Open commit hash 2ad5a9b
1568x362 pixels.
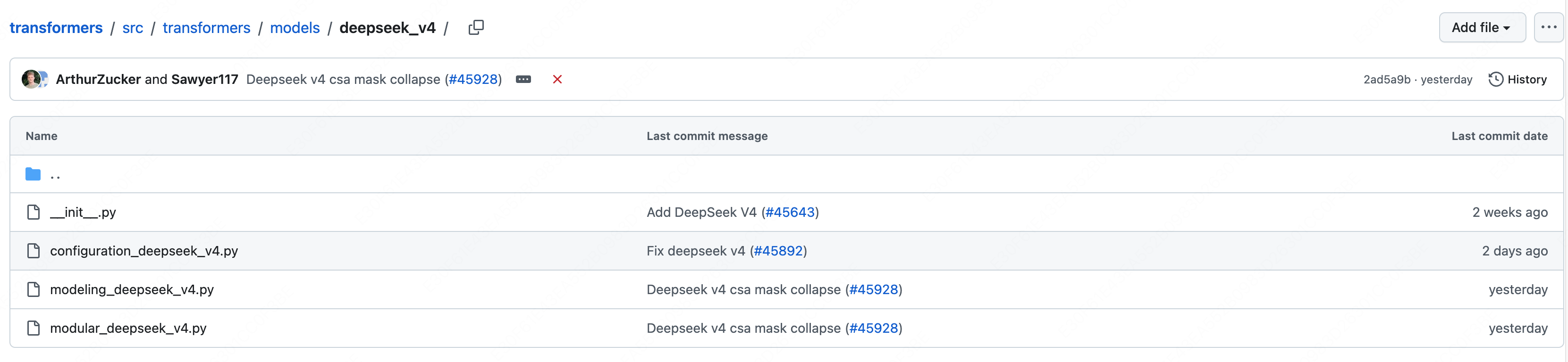pyautogui.click(x=1387, y=80)
